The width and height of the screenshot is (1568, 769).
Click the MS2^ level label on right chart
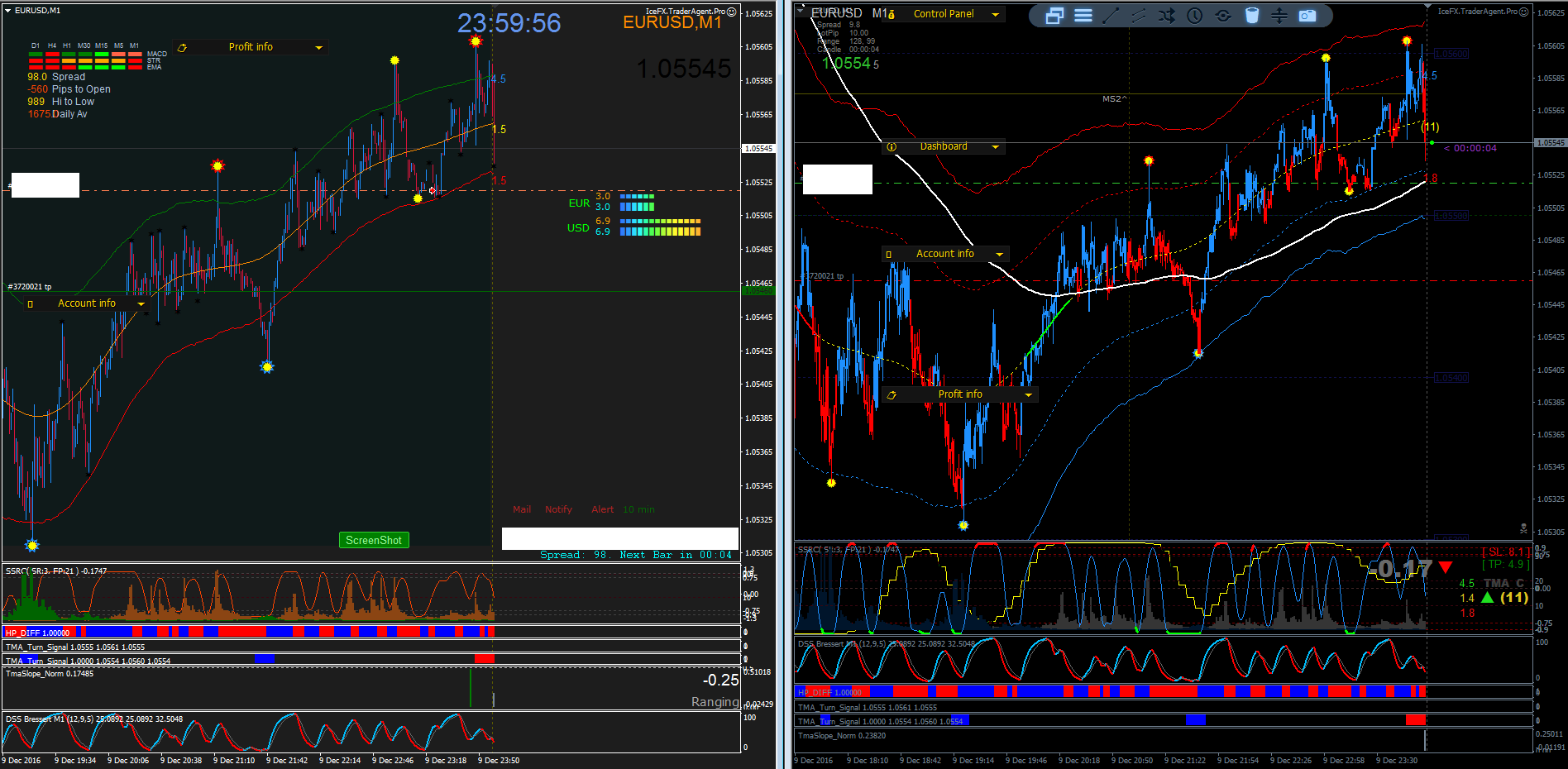(1114, 99)
